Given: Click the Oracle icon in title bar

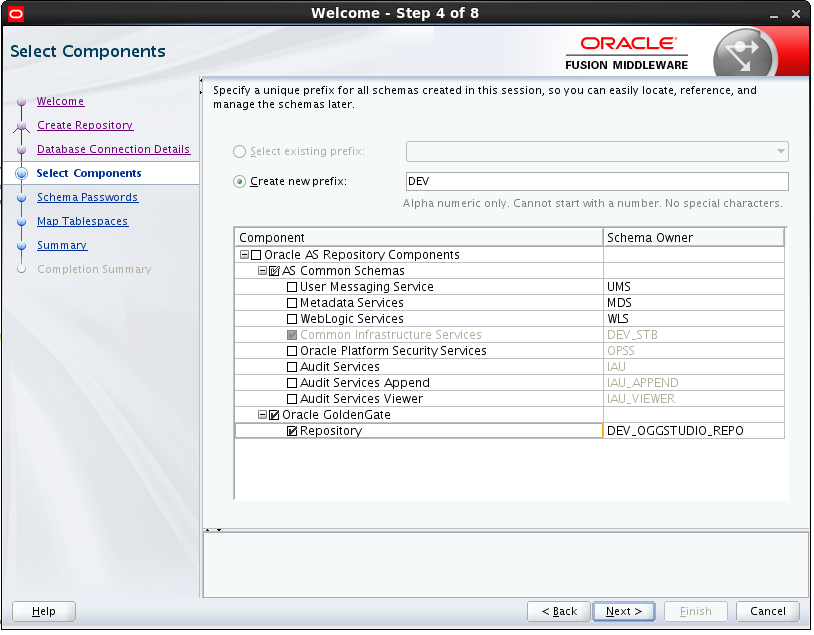Looking at the screenshot, I should click(16, 13).
